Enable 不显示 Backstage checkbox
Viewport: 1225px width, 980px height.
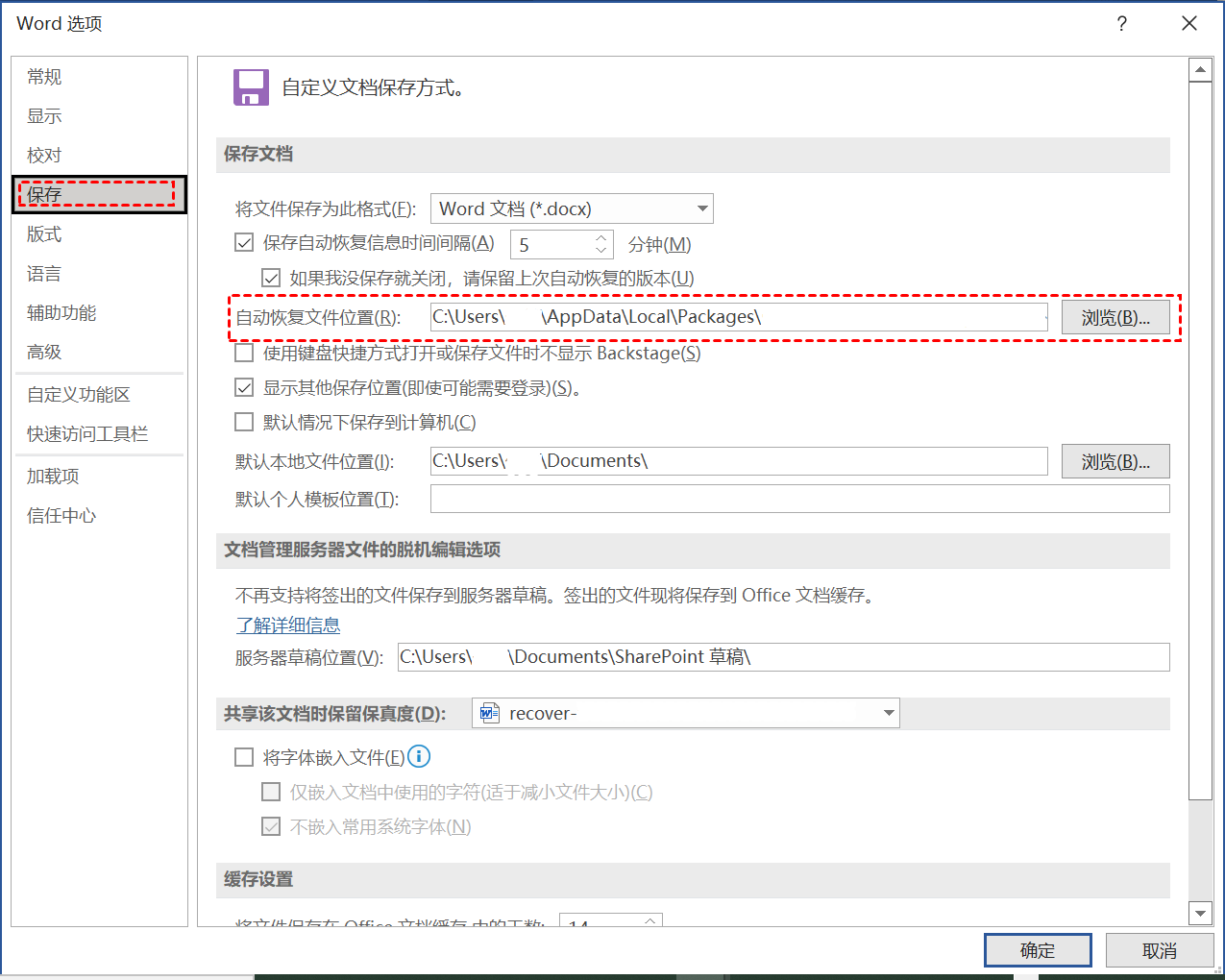(x=244, y=353)
